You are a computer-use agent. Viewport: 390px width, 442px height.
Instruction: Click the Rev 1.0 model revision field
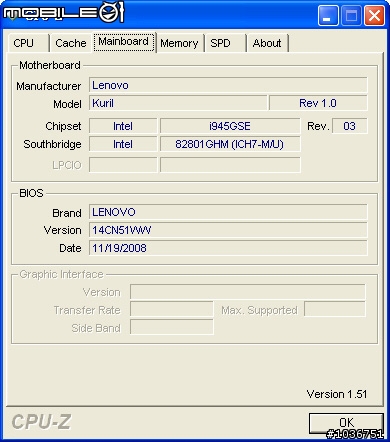(318, 103)
